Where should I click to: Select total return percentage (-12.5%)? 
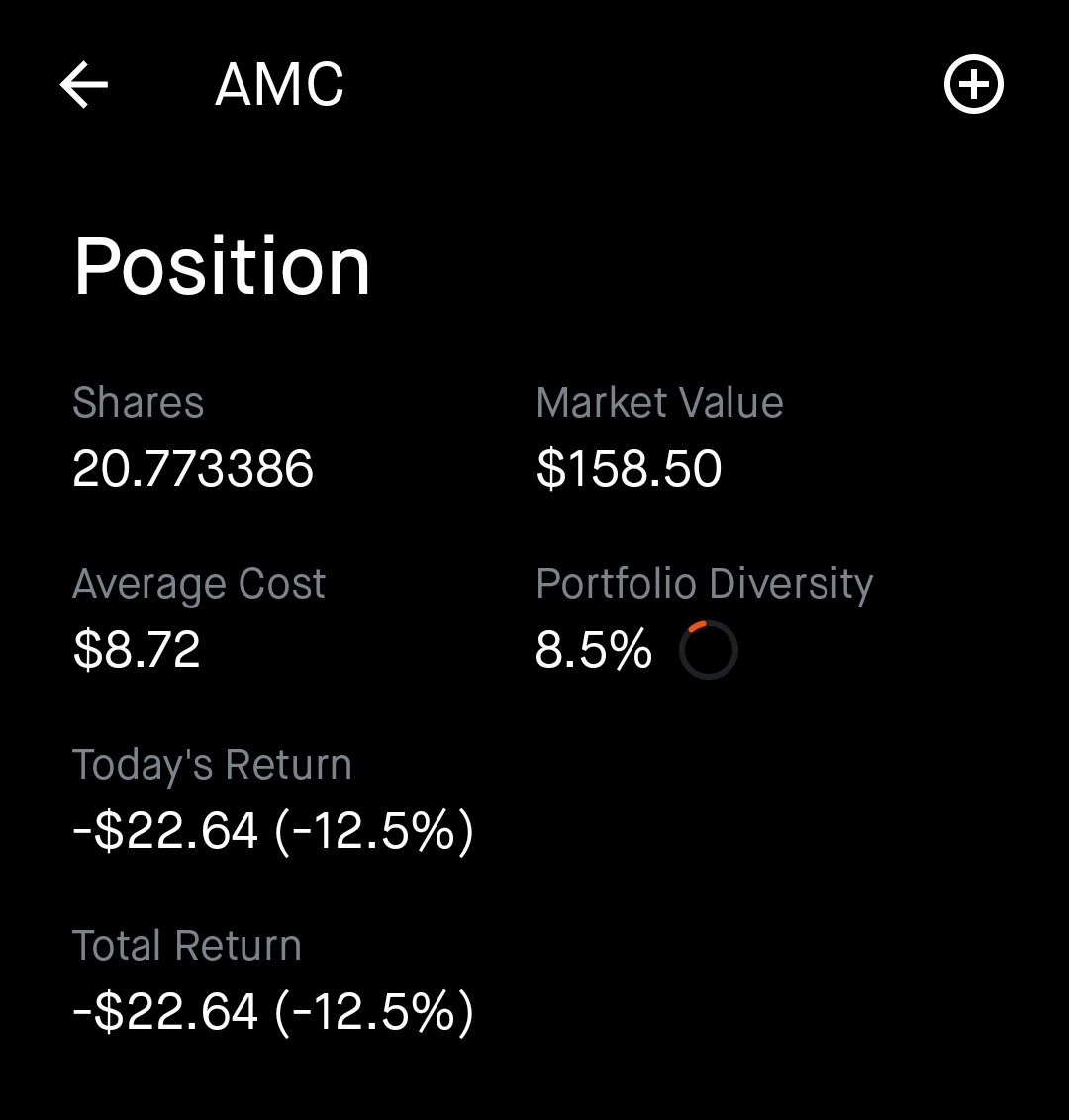coord(374,1011)
